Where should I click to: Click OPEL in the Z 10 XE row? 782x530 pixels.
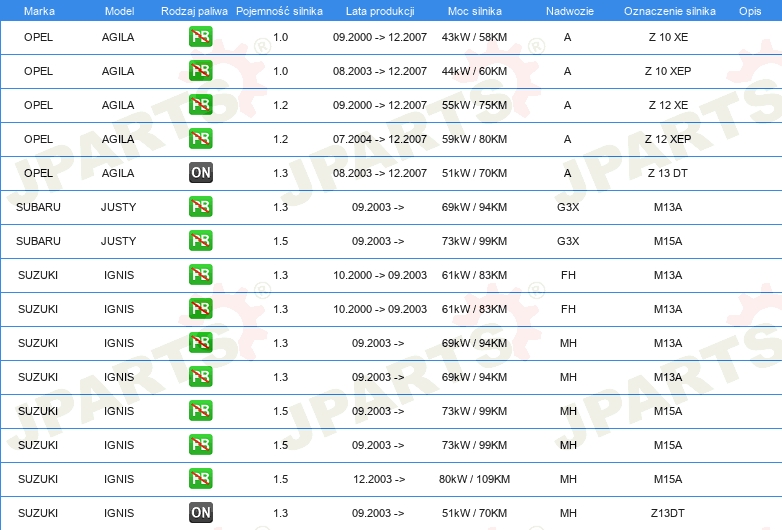38,37
